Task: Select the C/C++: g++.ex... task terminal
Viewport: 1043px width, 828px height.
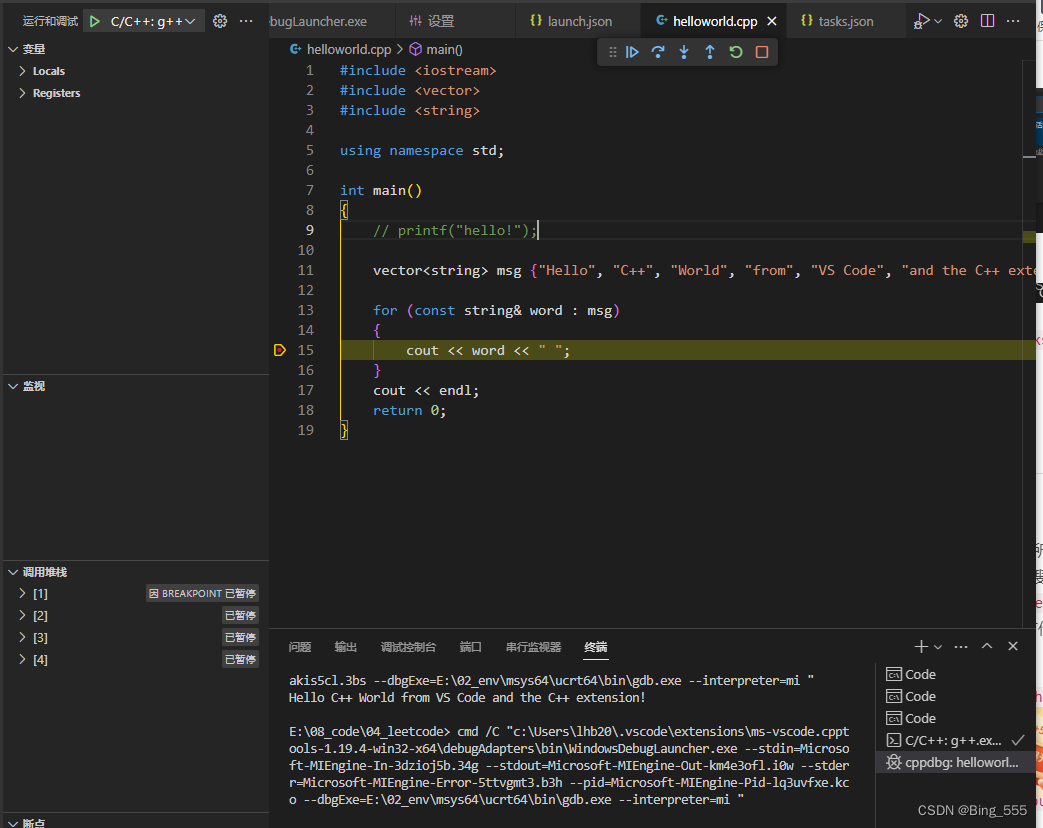Action: (x=955, y=740)
